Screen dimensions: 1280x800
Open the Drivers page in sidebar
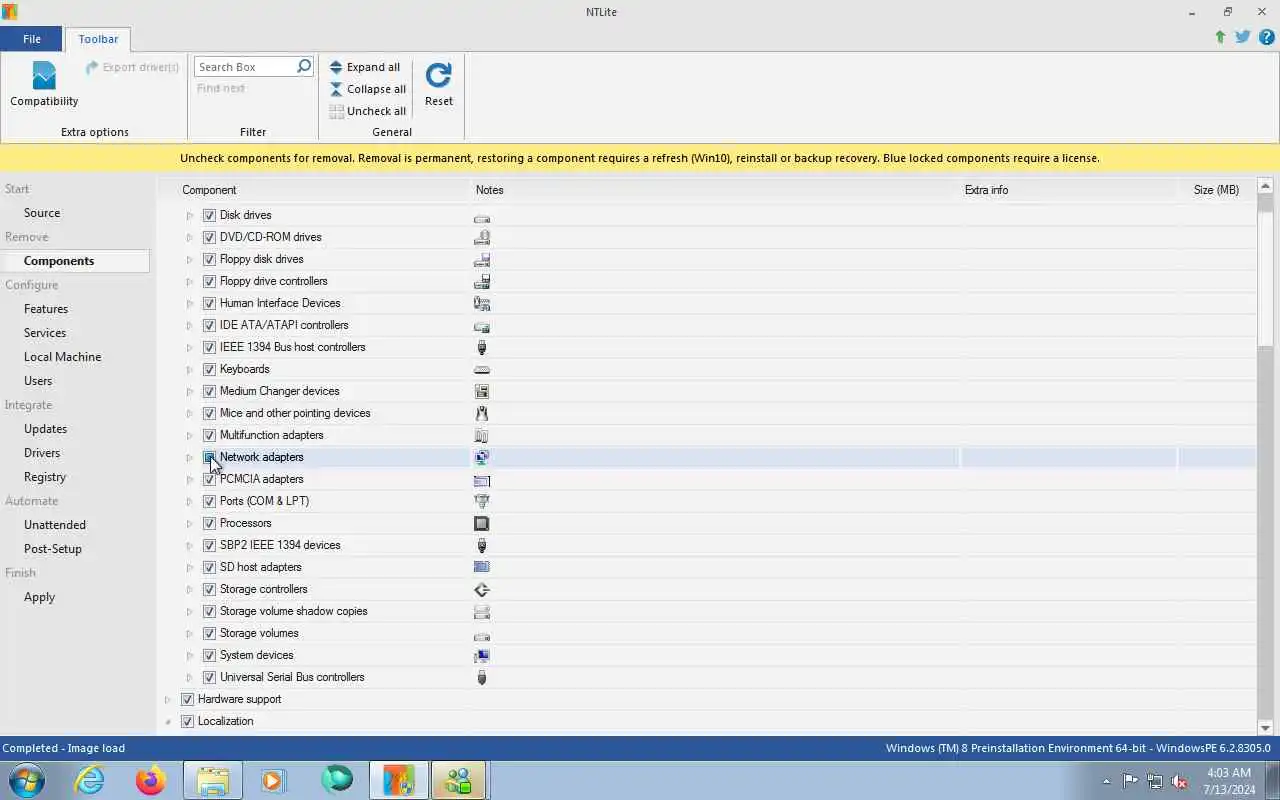pos(42,453)
